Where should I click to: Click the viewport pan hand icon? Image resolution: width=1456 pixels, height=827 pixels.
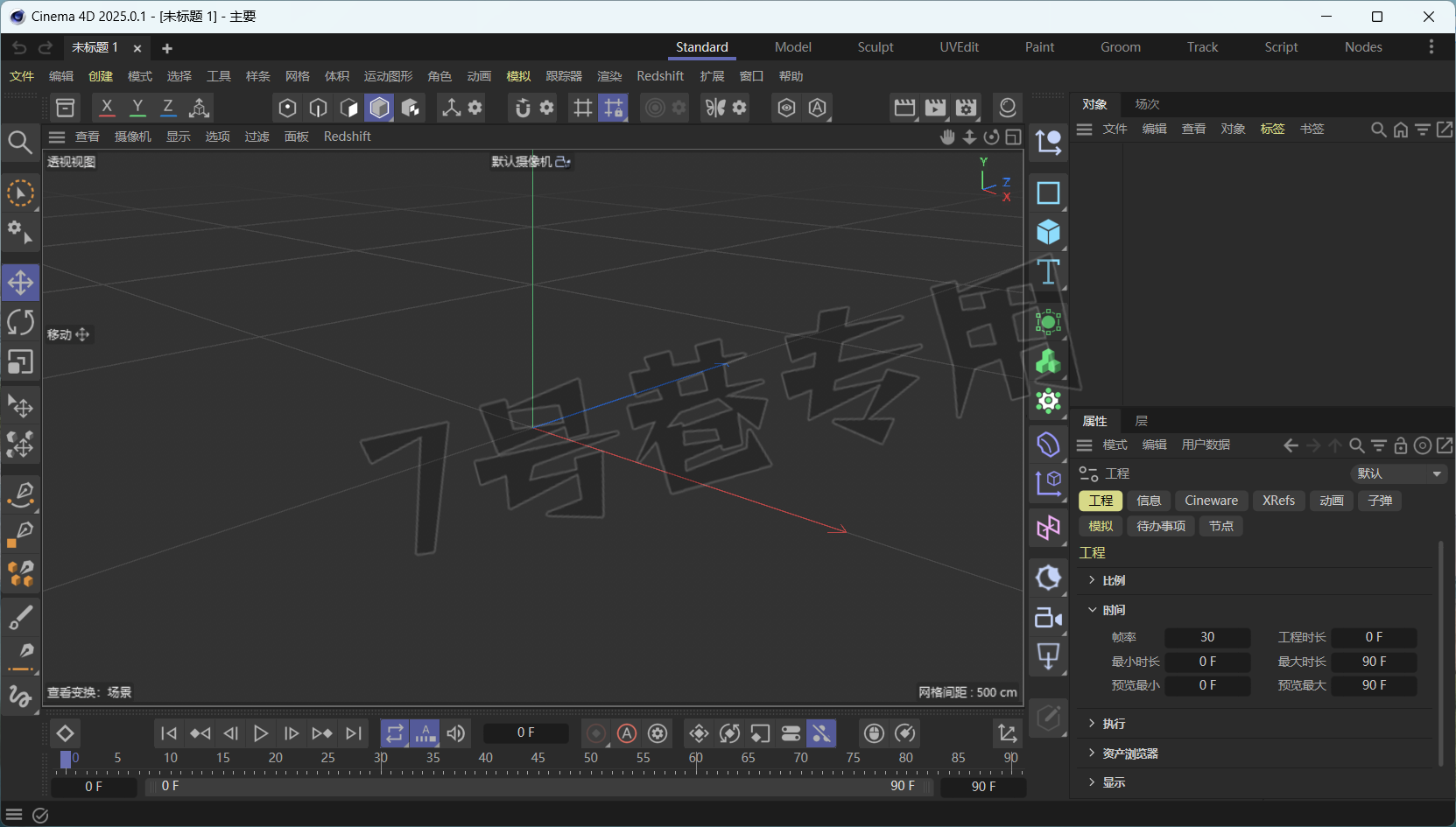pos(947,137)
